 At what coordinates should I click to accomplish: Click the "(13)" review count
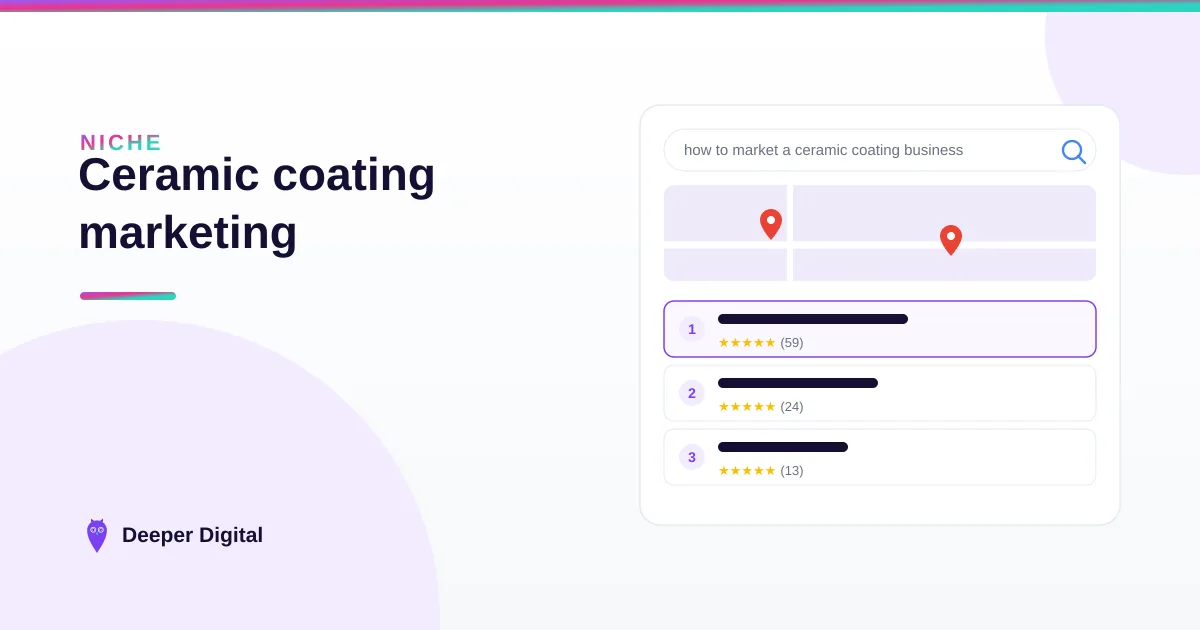pos(792,470)
